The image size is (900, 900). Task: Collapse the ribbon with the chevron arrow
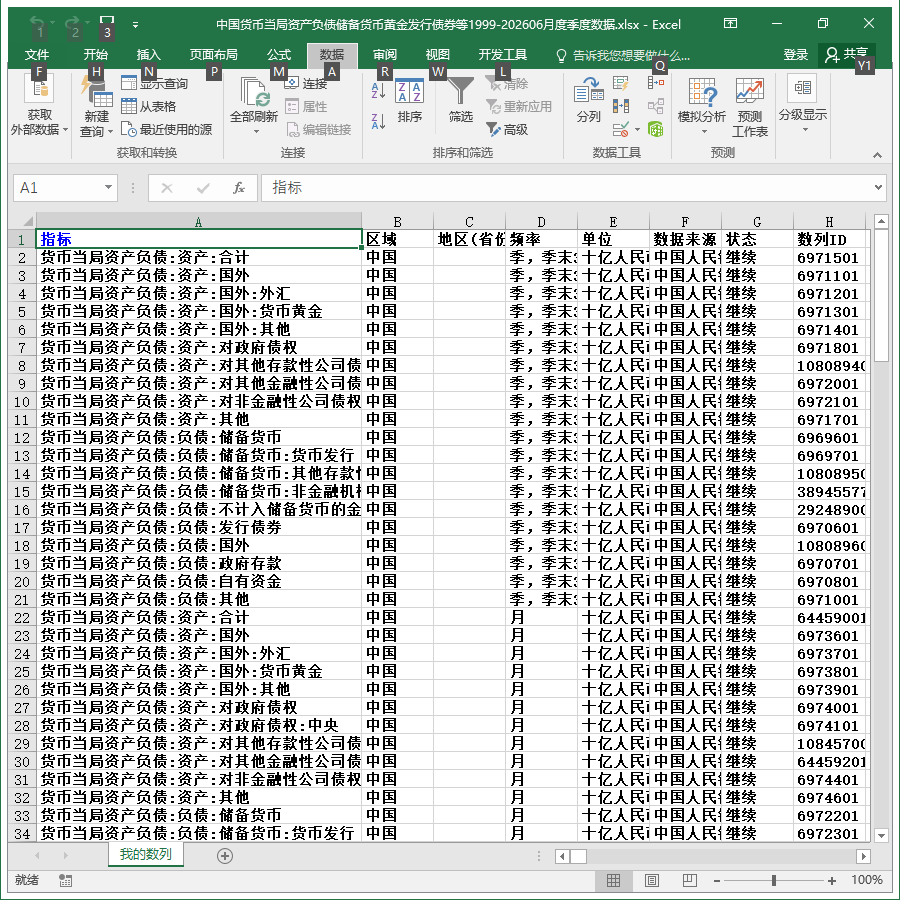[877, 155]
